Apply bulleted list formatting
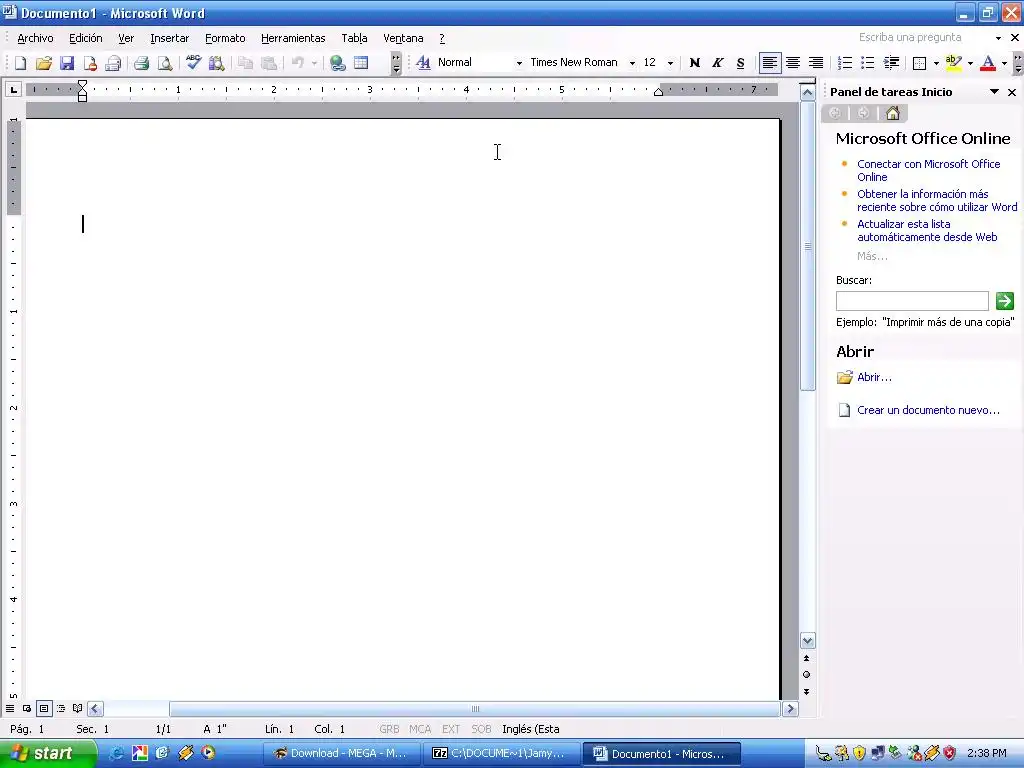 (867, 63)
